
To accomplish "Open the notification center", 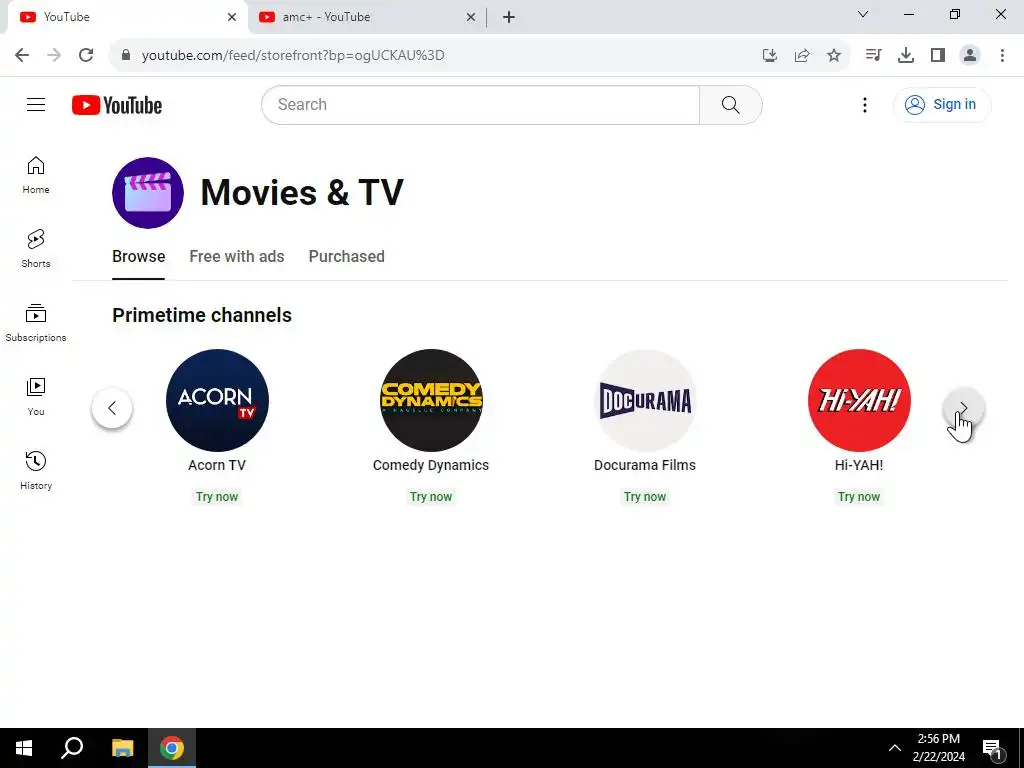I will pyautogui.click(x=992, y=748).
